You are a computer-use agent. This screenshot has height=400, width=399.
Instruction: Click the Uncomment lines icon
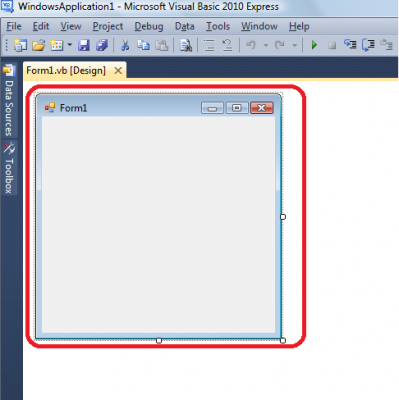227,45
